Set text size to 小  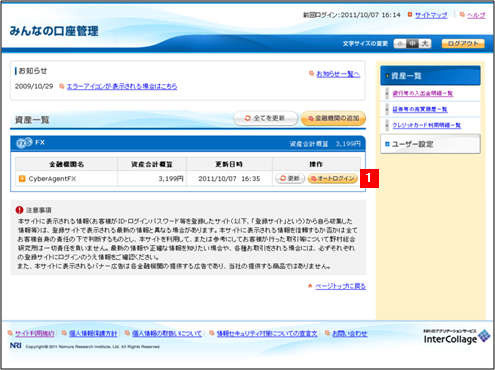[400, 44]
